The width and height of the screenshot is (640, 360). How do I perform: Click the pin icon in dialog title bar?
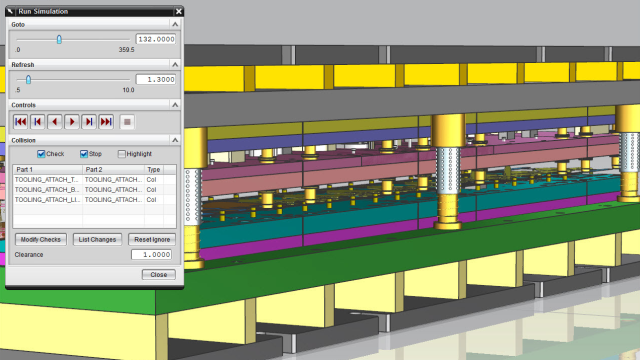10,11
